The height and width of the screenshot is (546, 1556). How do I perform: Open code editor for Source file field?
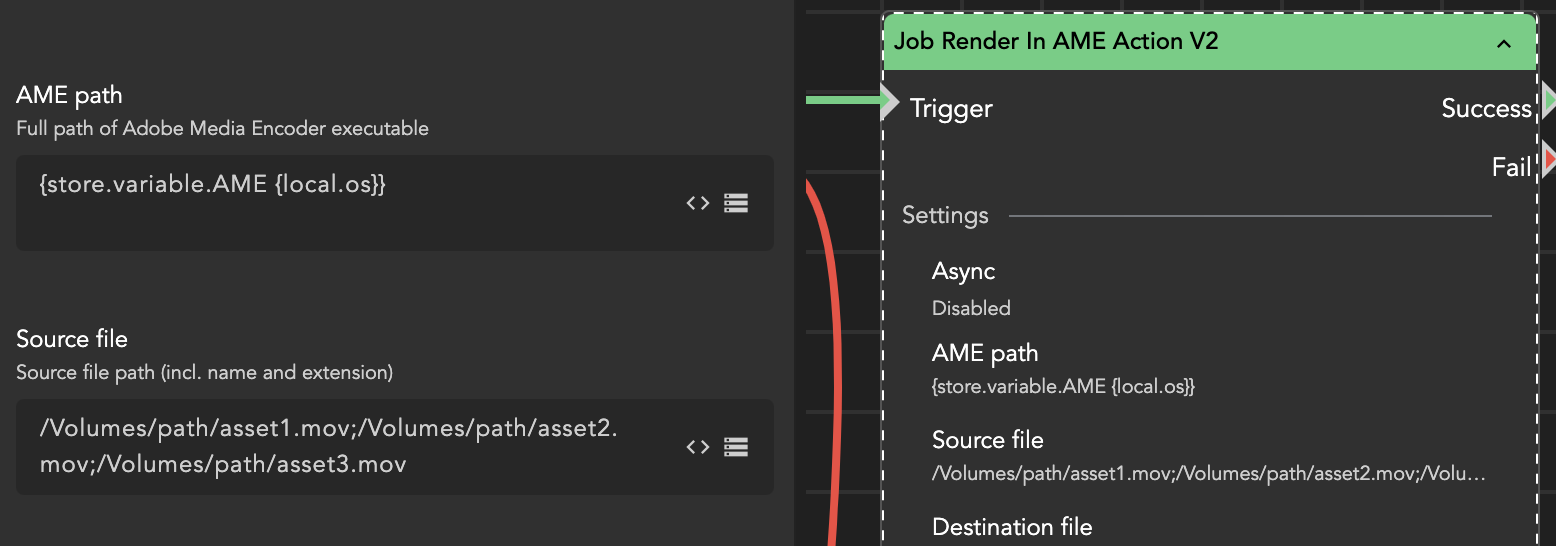coord(697,447)
